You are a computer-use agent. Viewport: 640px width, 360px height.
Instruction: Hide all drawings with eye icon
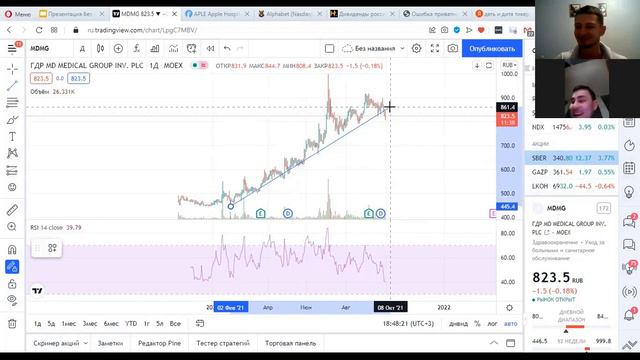pyautogui.click(x=12, y=300)
